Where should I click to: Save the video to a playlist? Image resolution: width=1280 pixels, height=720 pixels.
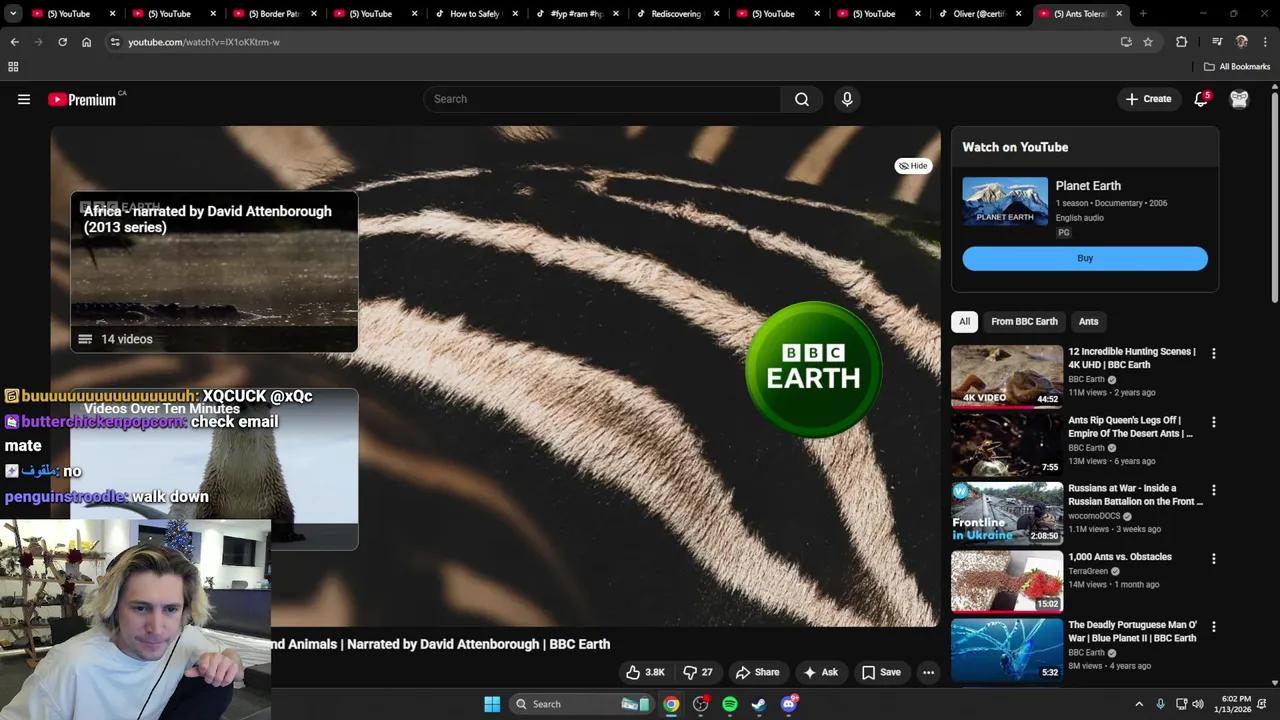(881, 672)
